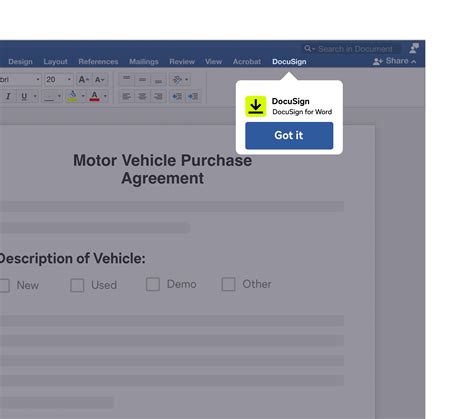The width and height of the screenshot is (474, 419).
Task: Check the New vehicle checkbox
Action: [4, 286]
